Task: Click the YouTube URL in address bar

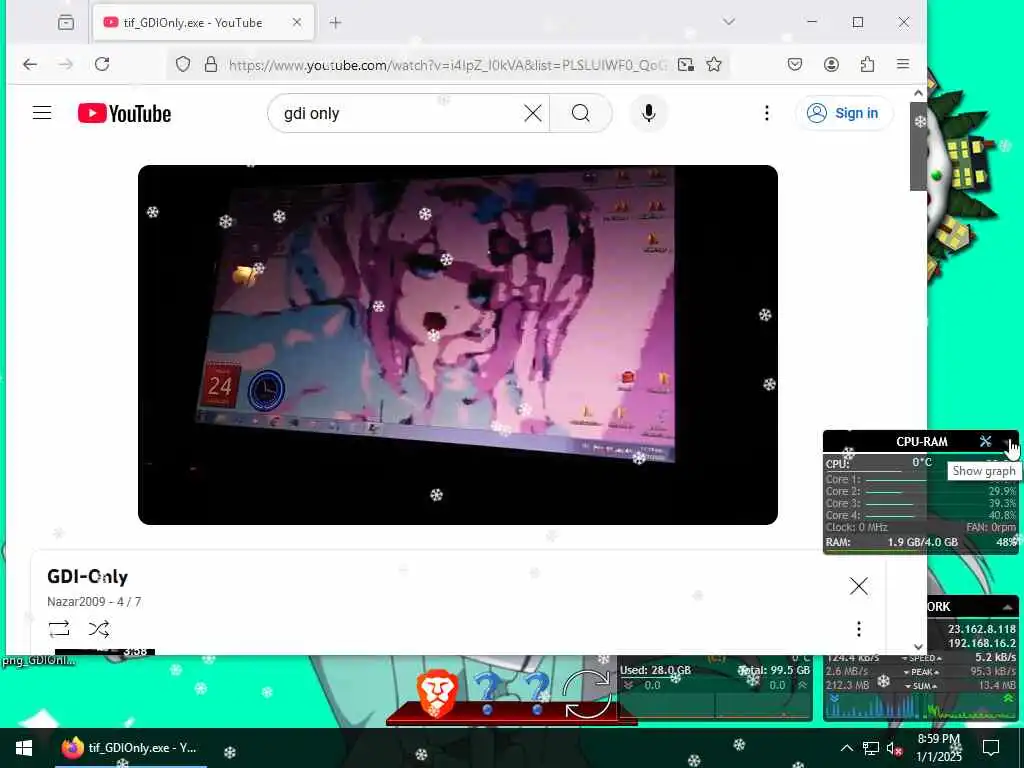Action: pyautogui.click(x=447, y=65)
